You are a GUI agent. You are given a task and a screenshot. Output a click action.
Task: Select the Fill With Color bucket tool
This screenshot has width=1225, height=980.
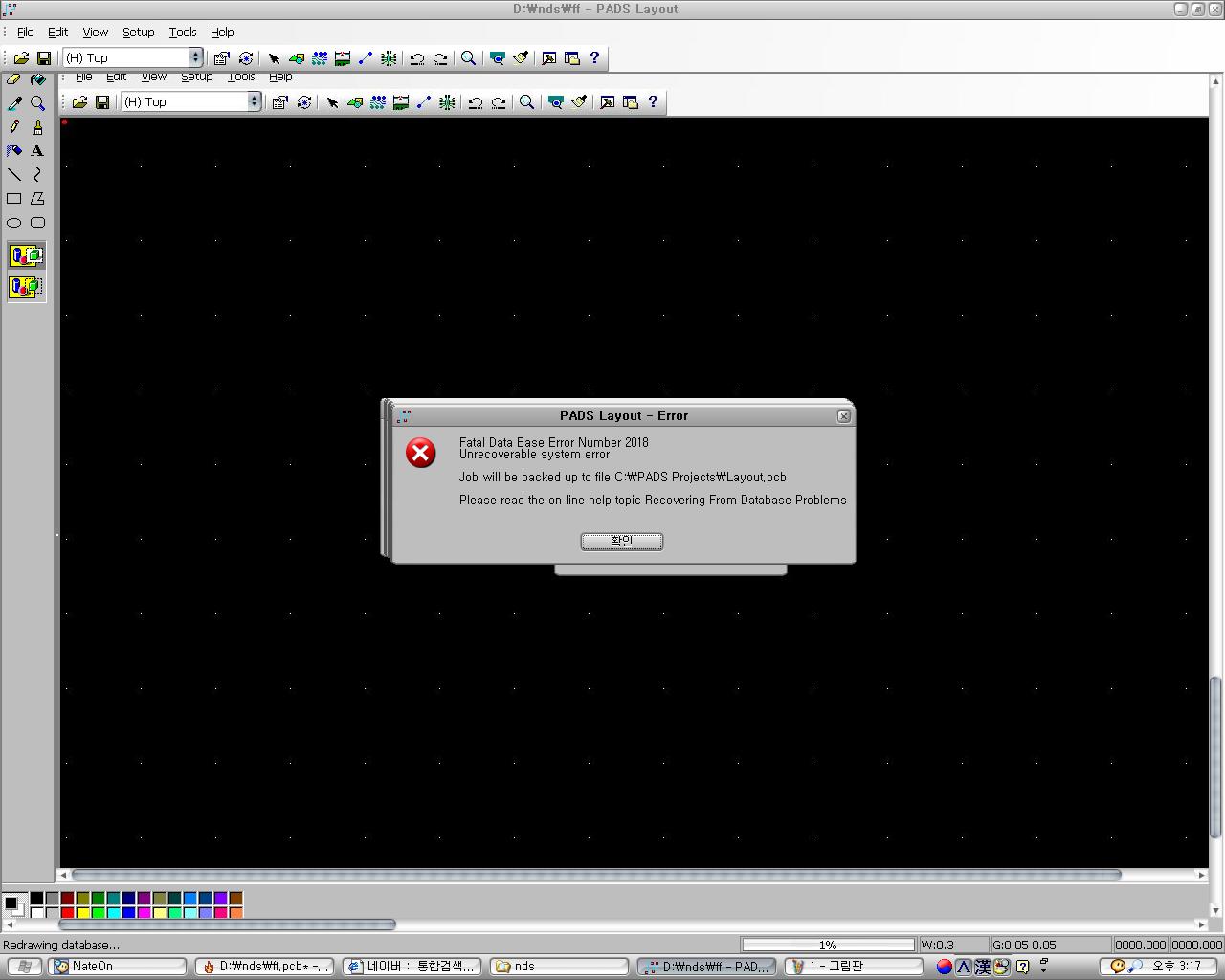click(37, 79)
